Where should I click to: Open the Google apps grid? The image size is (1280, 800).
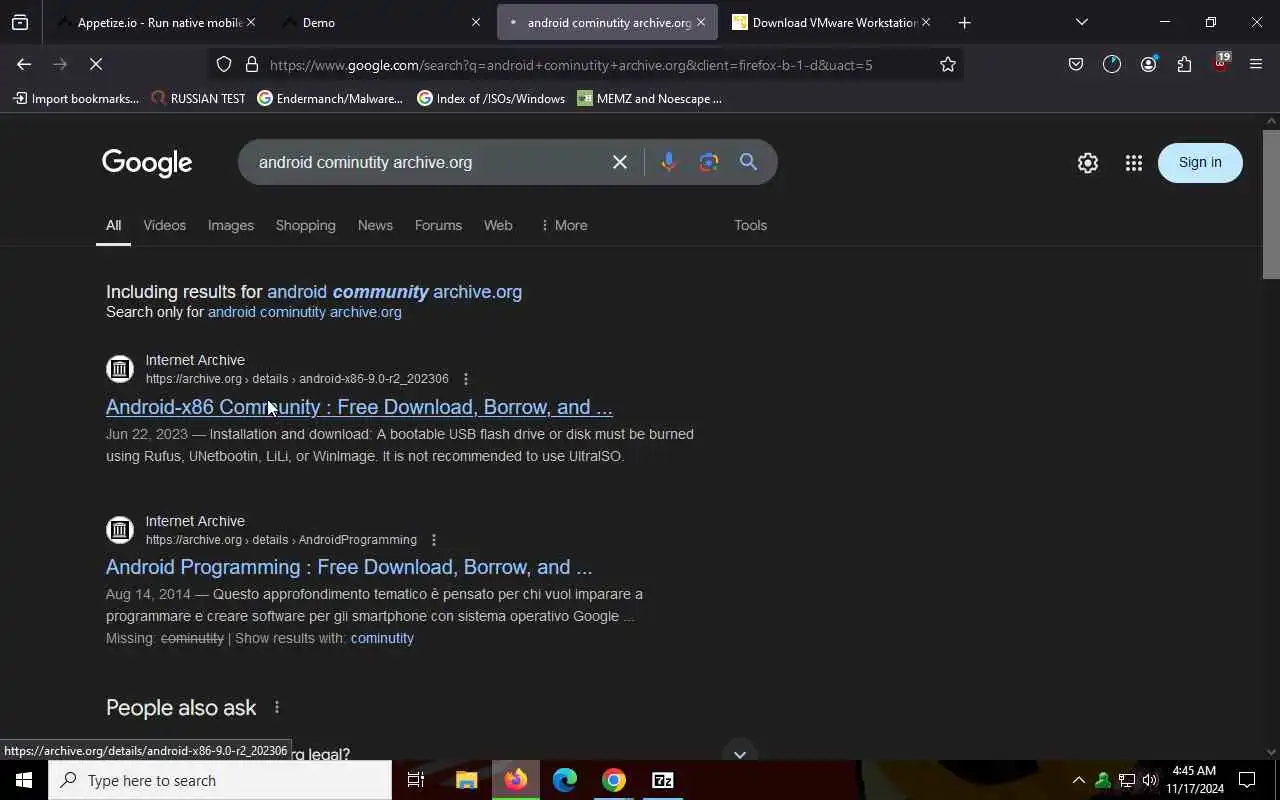[x=1133, y=163]
